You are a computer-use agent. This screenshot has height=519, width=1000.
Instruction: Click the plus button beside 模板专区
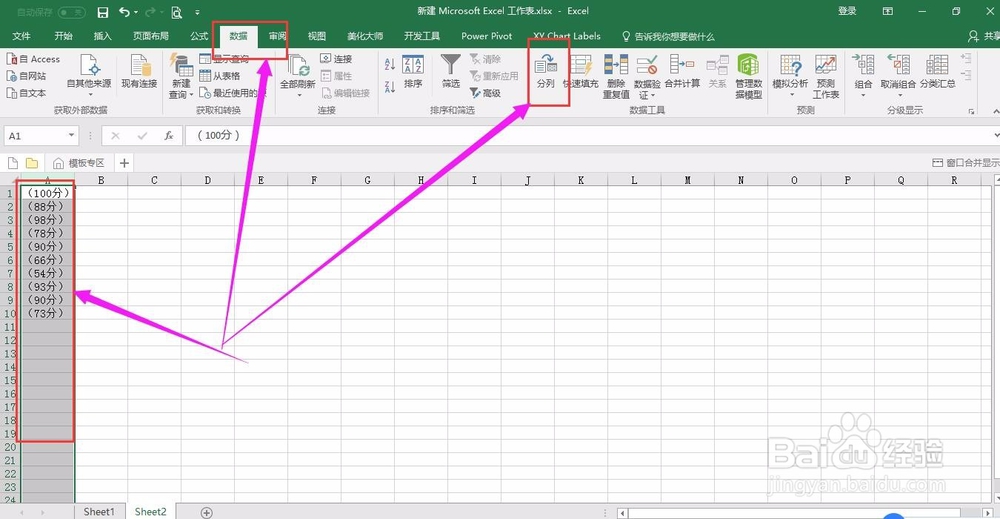[124, 163]
